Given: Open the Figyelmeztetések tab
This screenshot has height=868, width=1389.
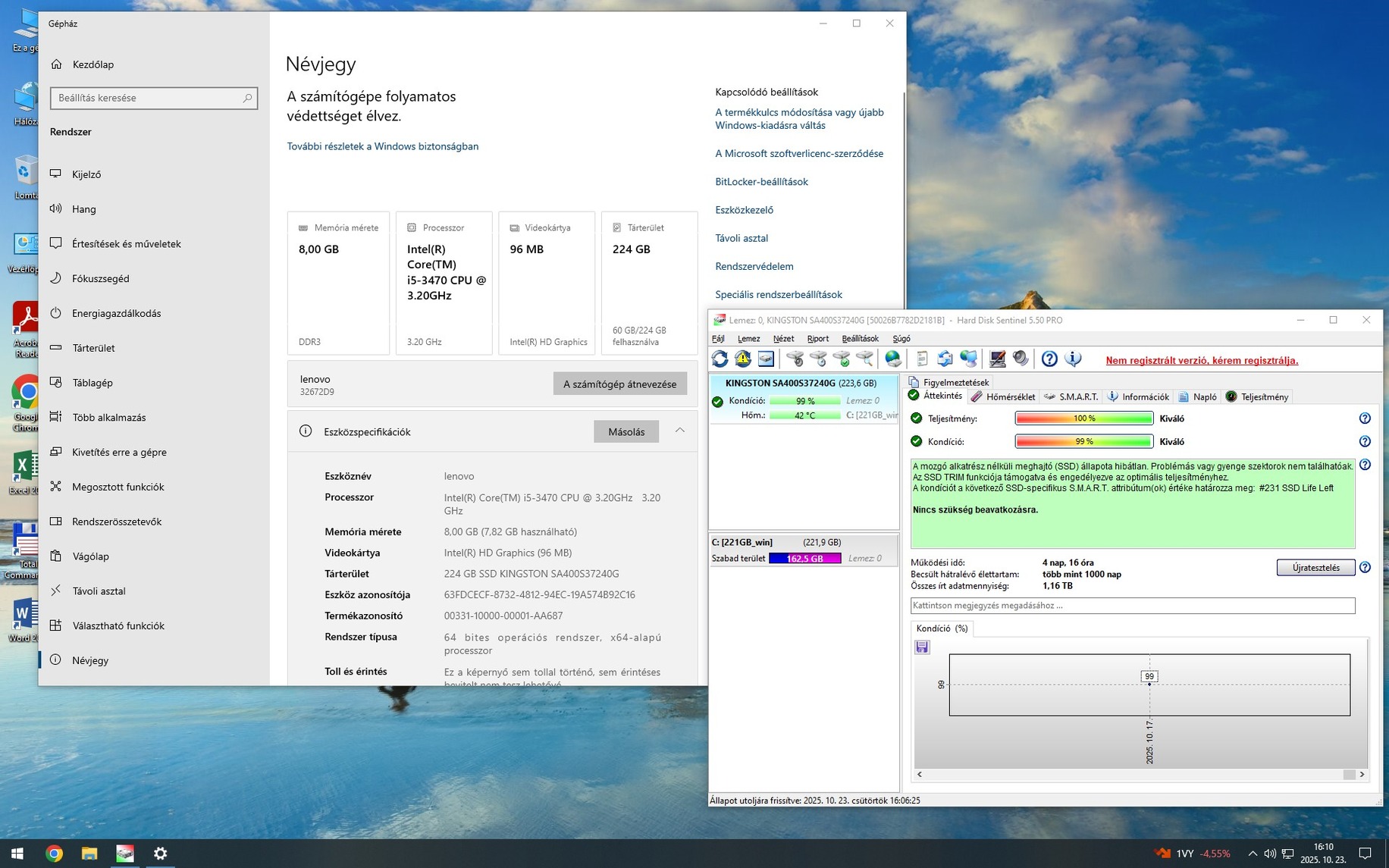Looking at the screenshot, I should [x=948, y=382].
